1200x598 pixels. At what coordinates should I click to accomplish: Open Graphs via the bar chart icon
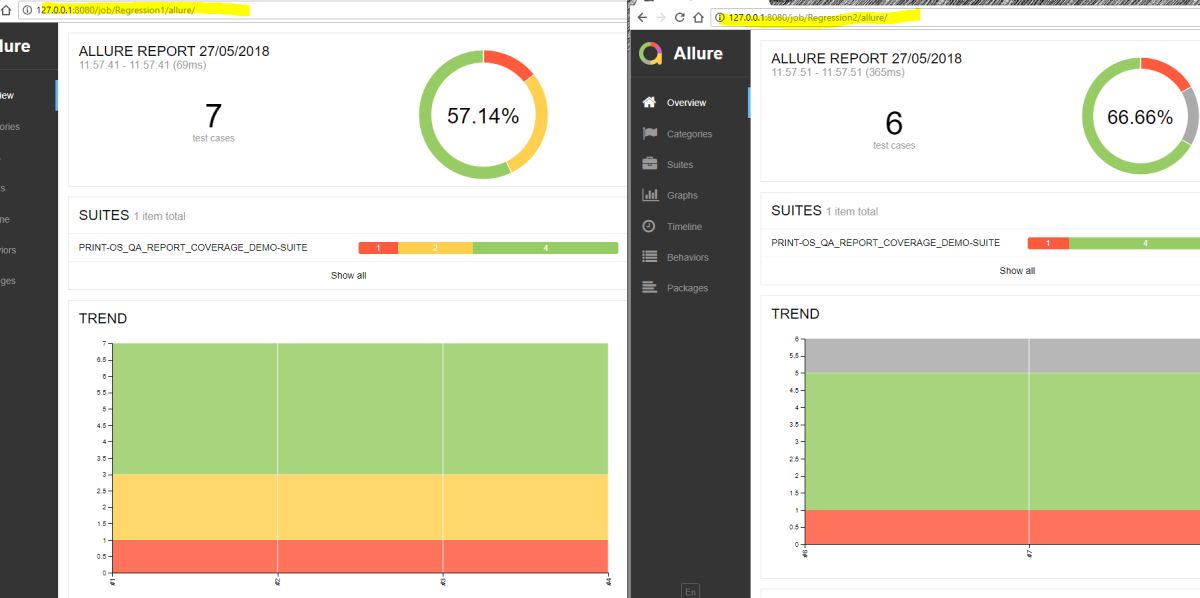(649, 195)
